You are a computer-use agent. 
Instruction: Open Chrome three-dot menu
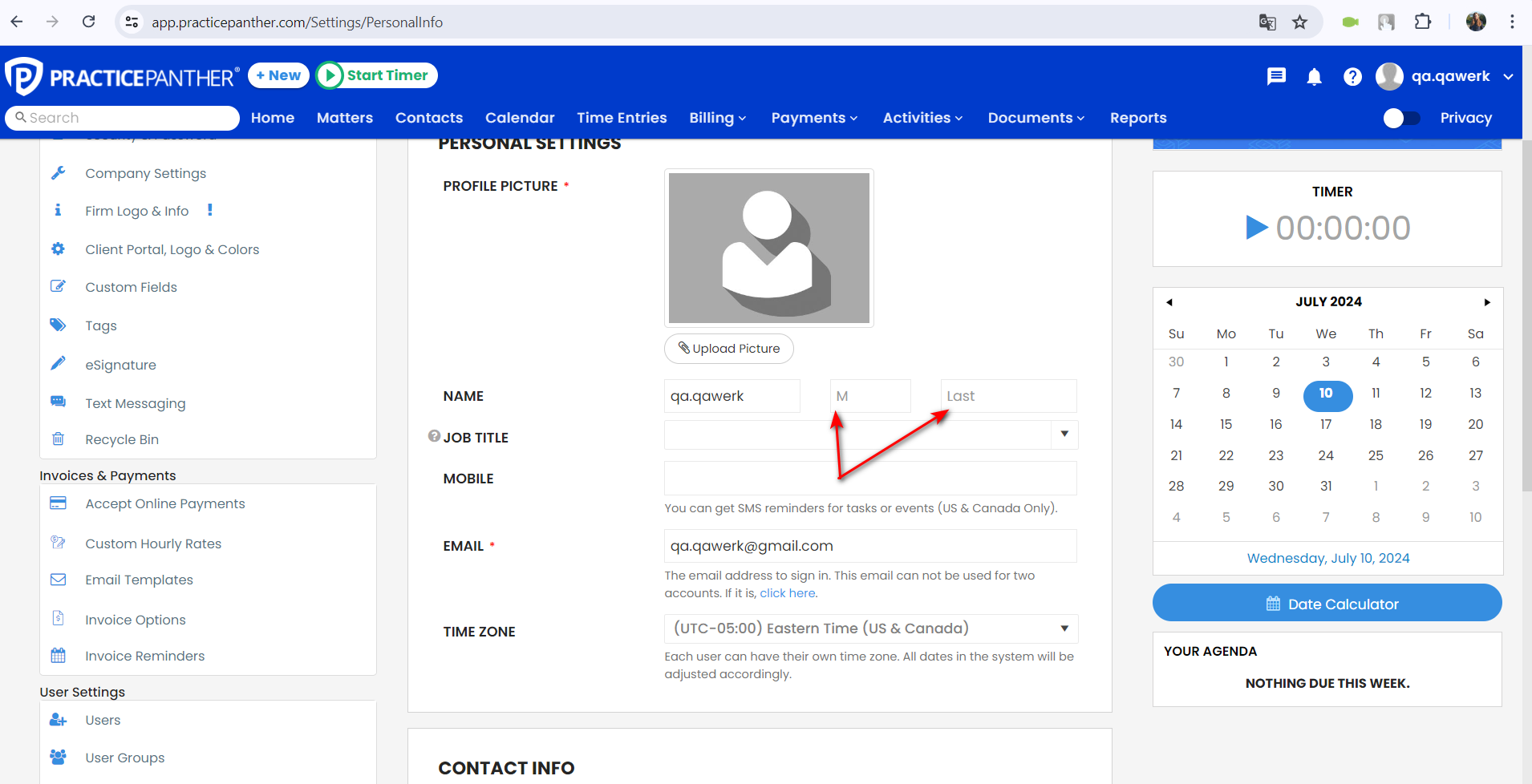click(x=1512, y=22)
